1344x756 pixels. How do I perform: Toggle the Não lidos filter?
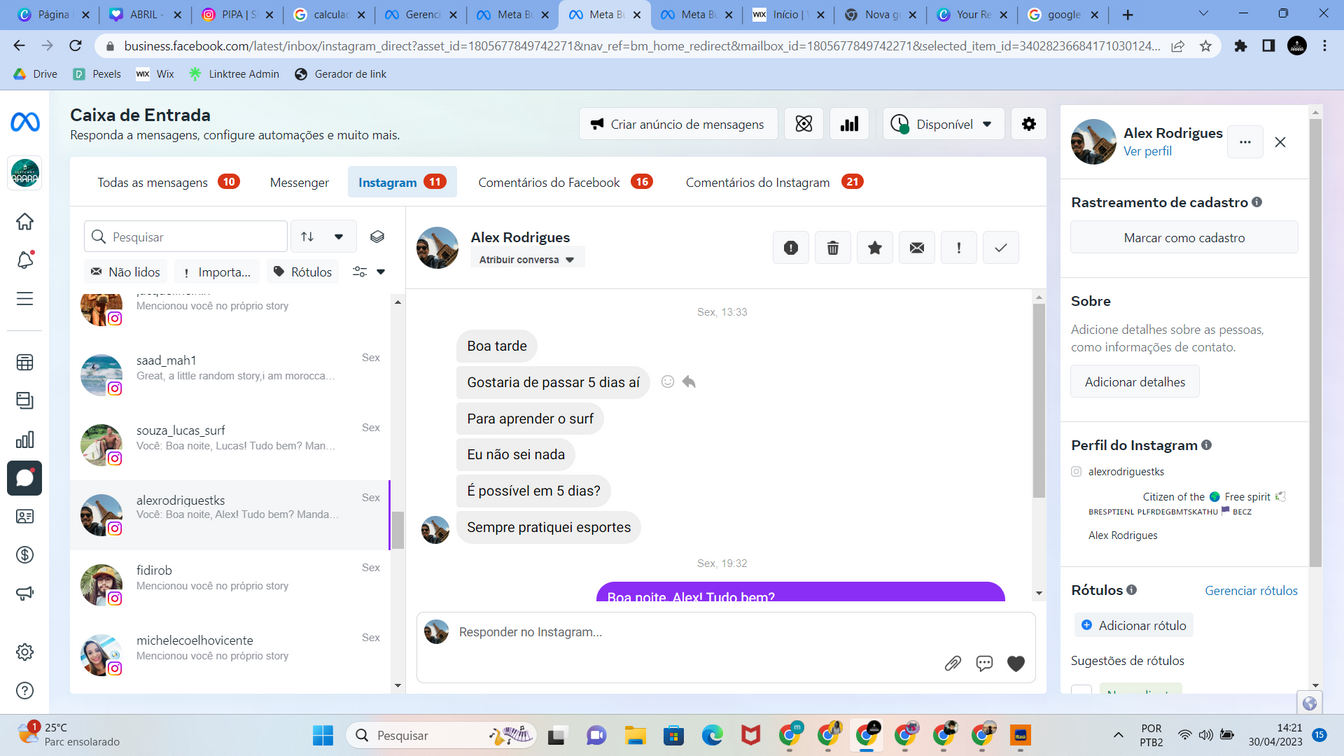coord(126,272)
